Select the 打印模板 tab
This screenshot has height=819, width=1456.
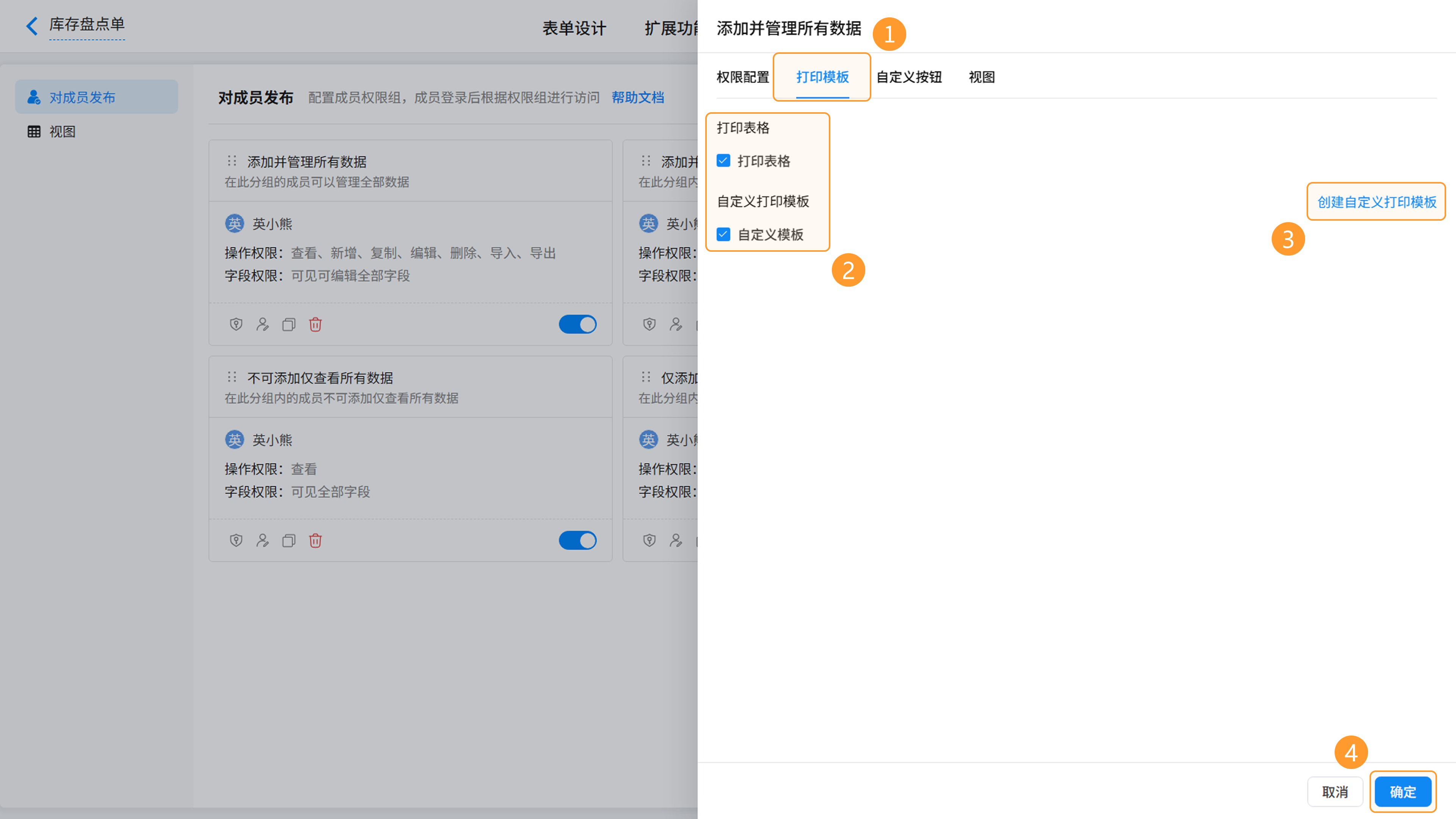pos(822,77)
